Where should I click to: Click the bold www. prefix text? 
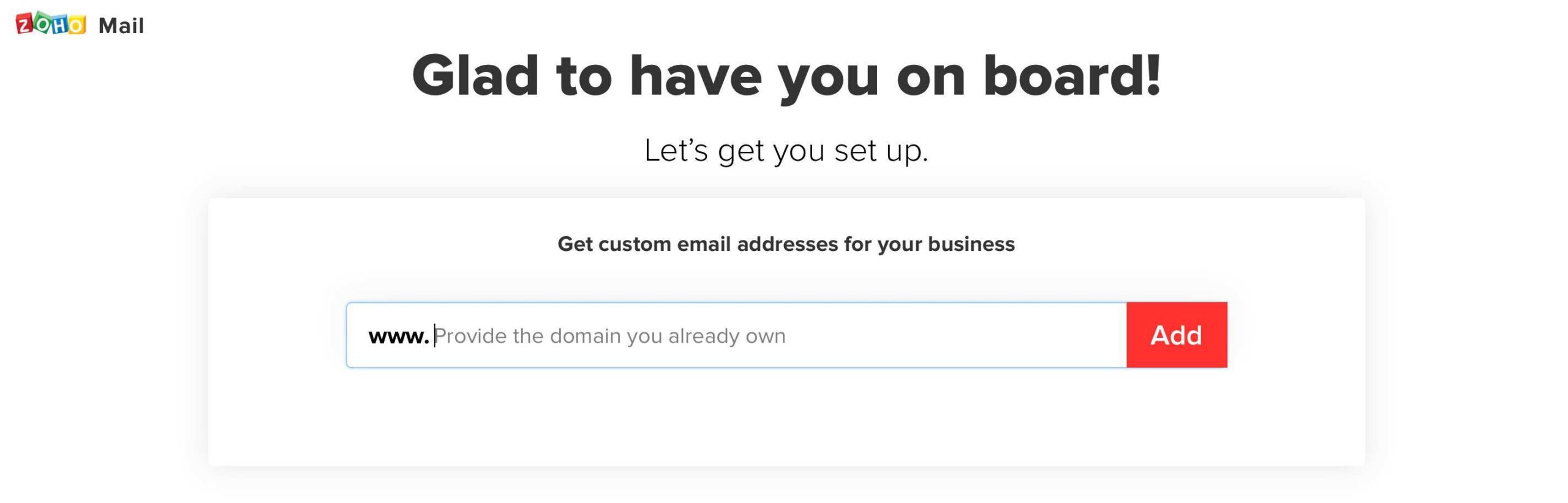(398, 336)
